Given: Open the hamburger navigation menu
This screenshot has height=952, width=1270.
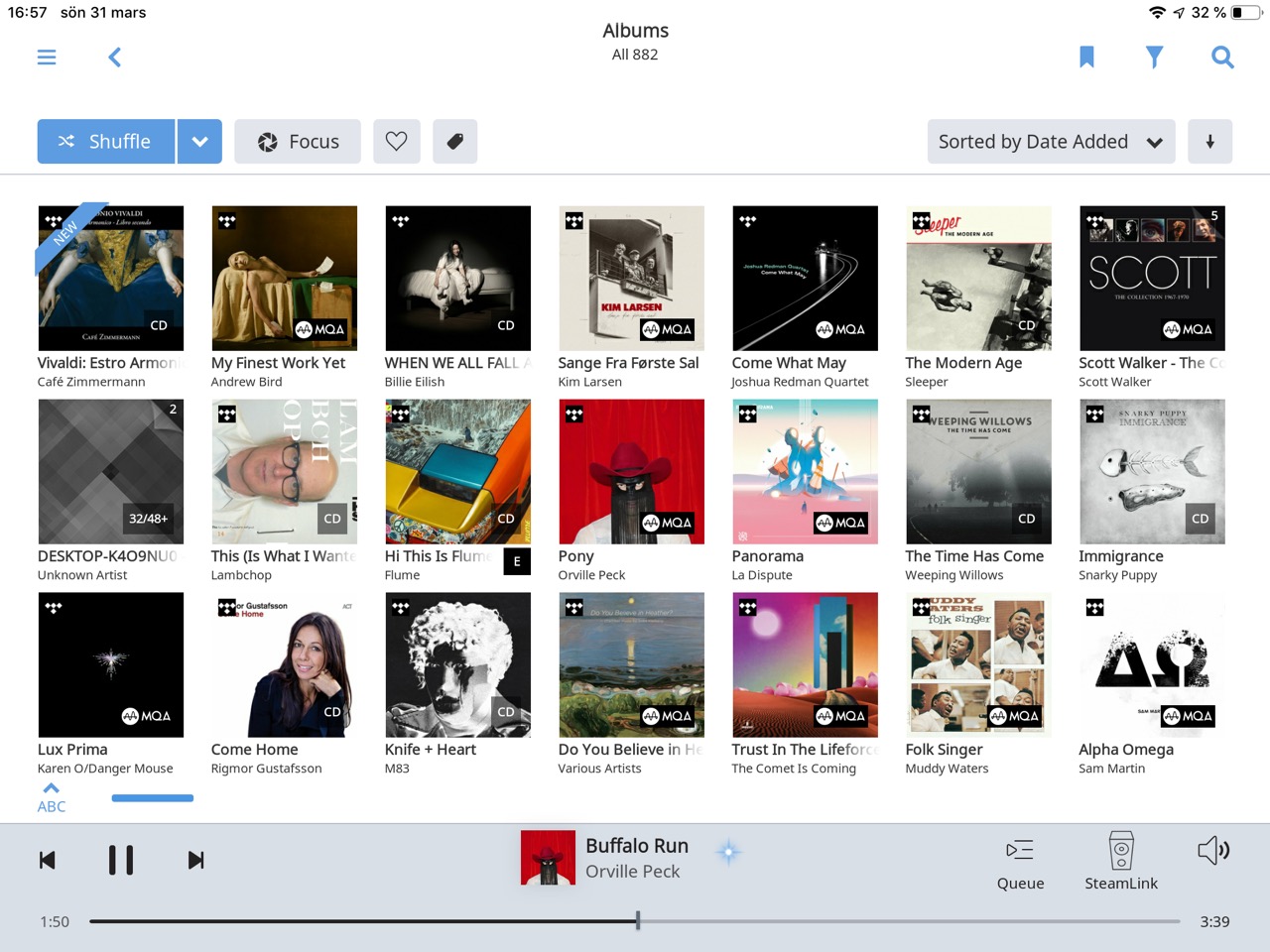Looking at the screenshot, I should click(47, 58).
